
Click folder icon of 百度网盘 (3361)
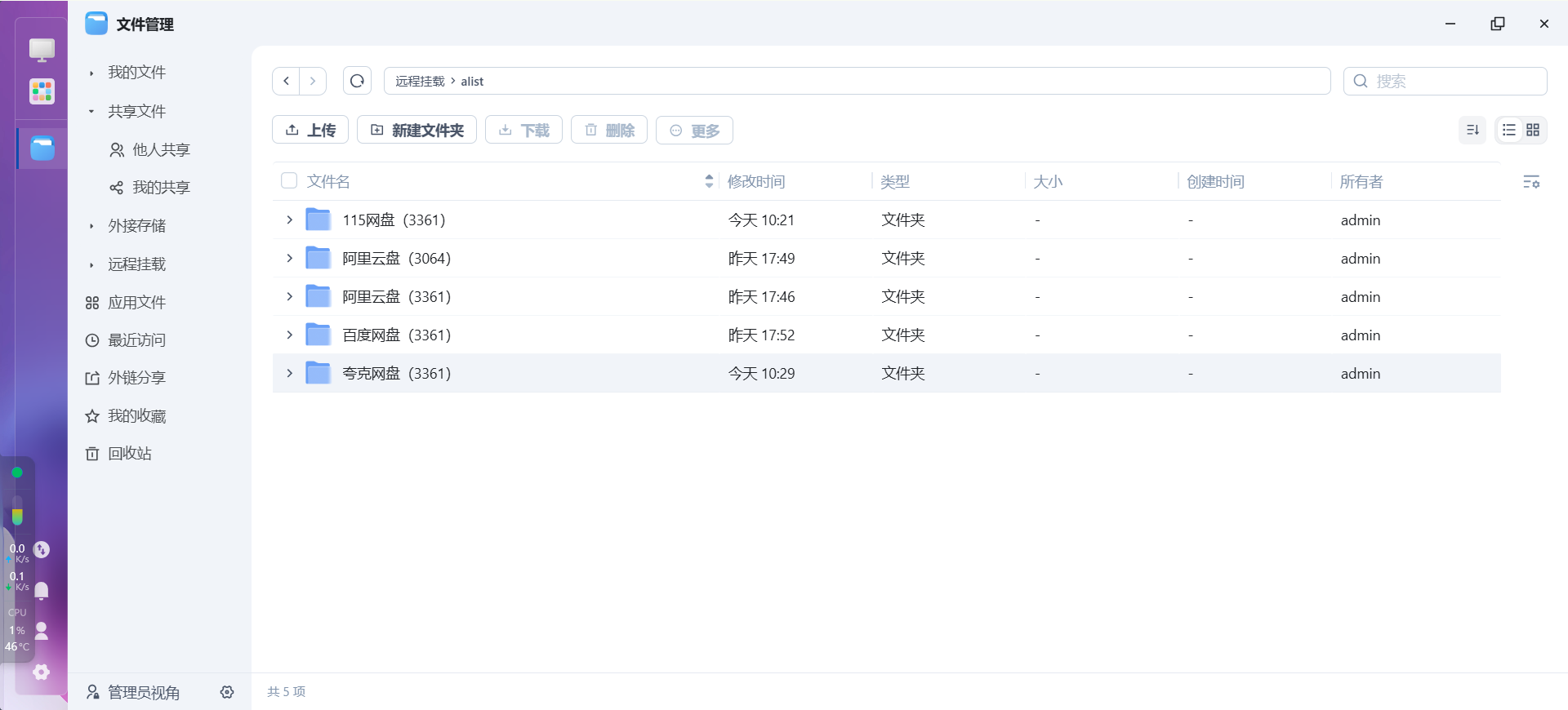[x=318, y=335]
